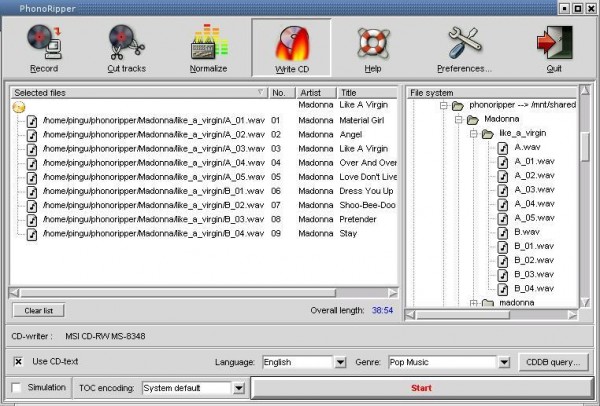
Task: Maximize the PhonoRipper window
Action: pyautogui.click(x=578, y=8)
